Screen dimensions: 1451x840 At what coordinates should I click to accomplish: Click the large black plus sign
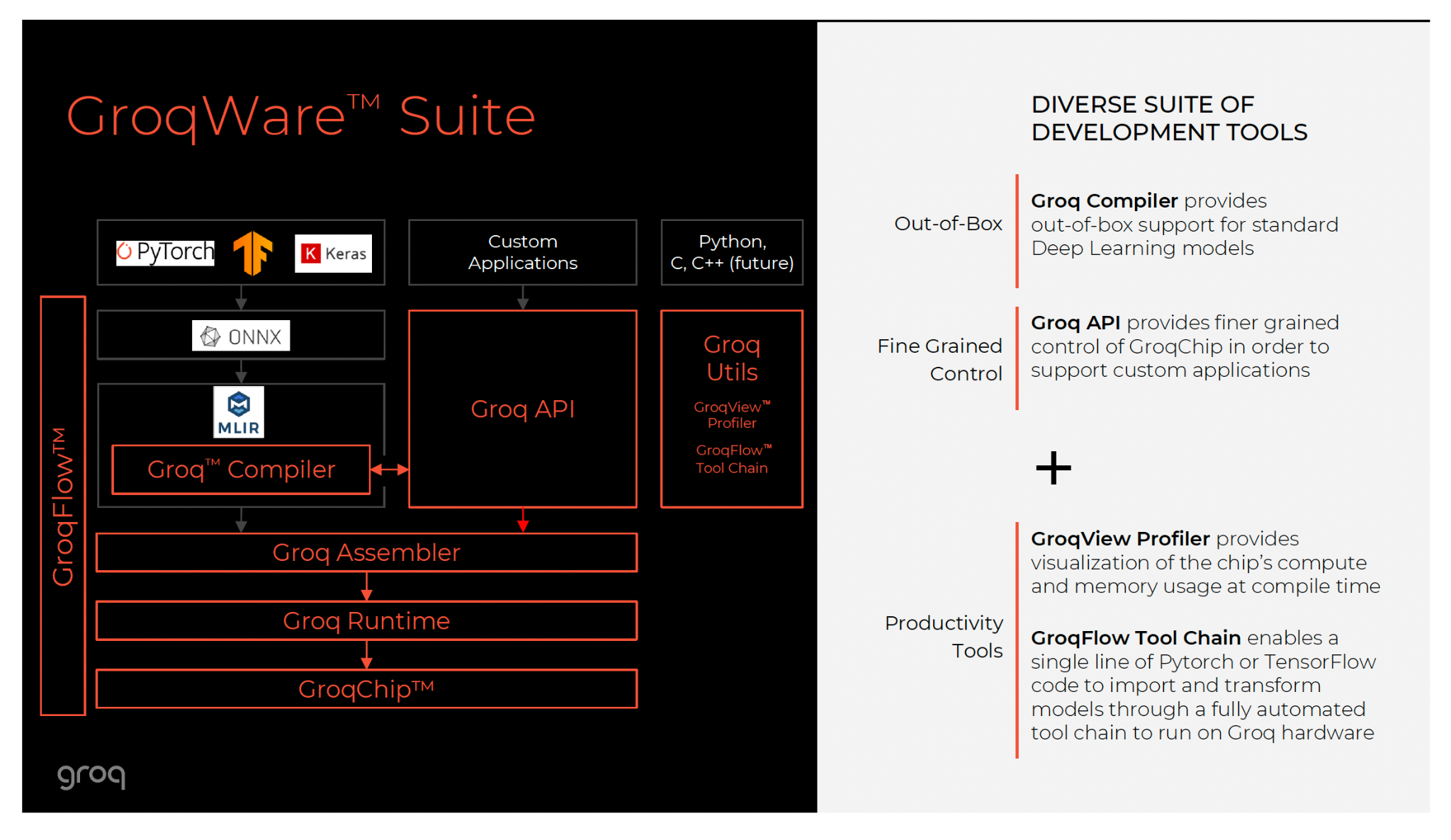[1053, 468]
